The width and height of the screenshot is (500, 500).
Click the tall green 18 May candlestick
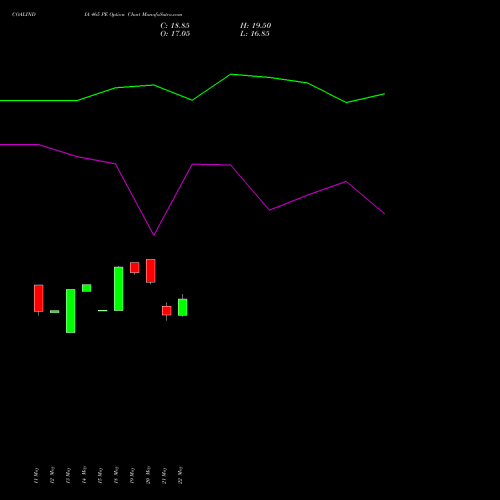click(119, 289)
